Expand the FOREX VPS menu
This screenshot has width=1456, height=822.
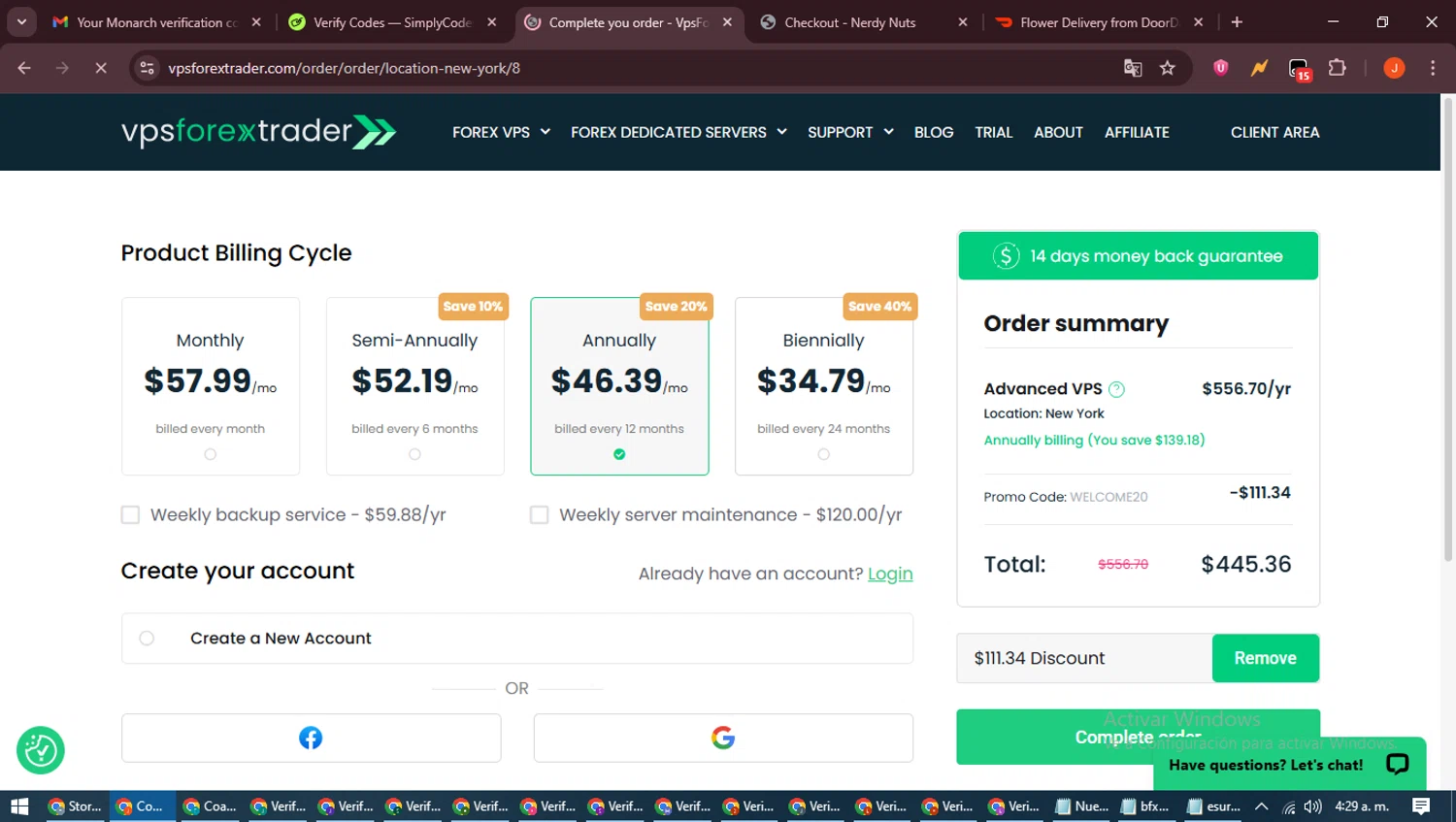click(501, 132)
